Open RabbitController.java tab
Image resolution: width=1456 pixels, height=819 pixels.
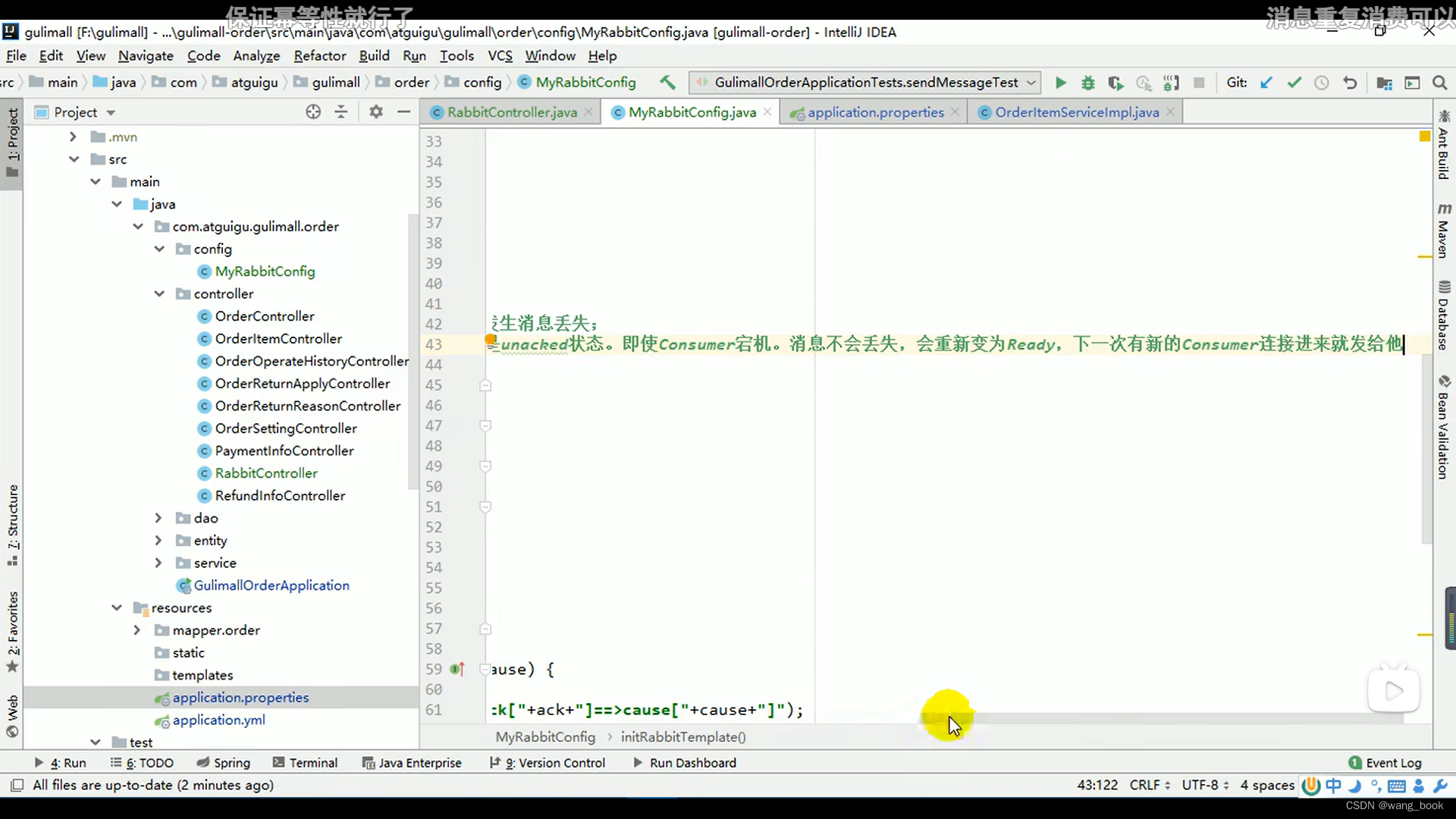(x=512, y=112)
